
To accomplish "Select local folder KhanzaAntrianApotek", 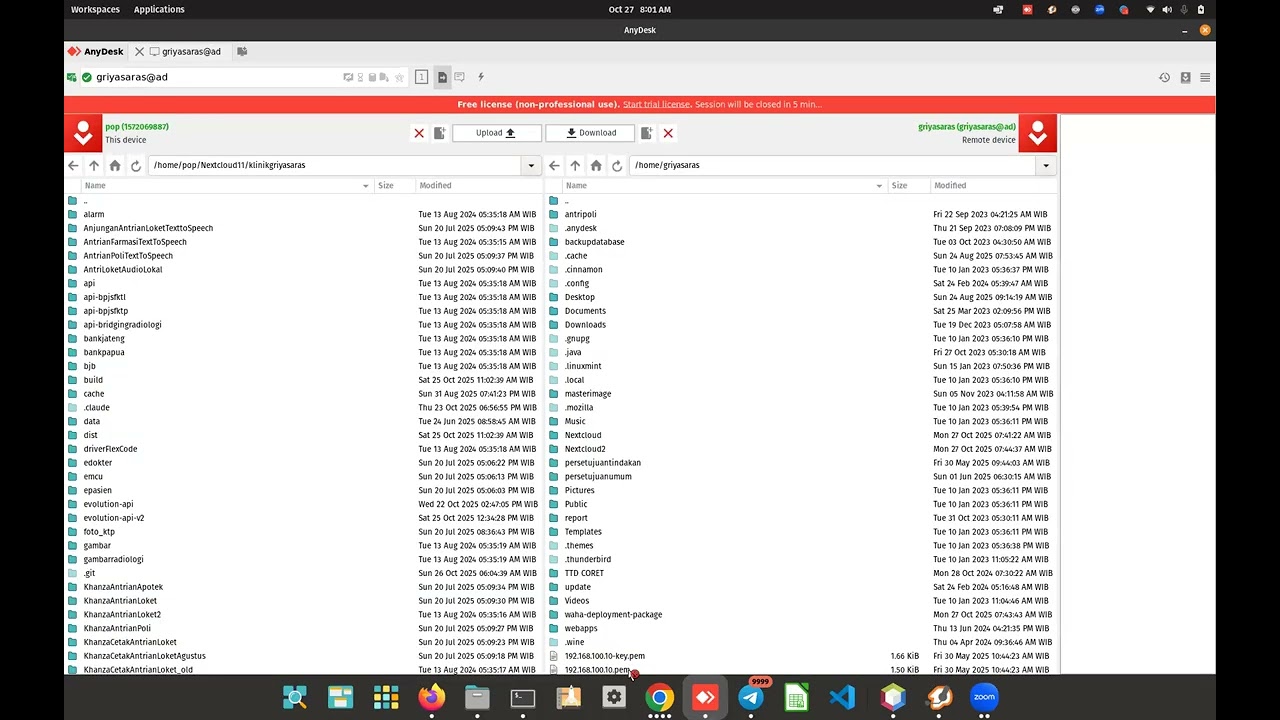I will click(x=123, y=587).
